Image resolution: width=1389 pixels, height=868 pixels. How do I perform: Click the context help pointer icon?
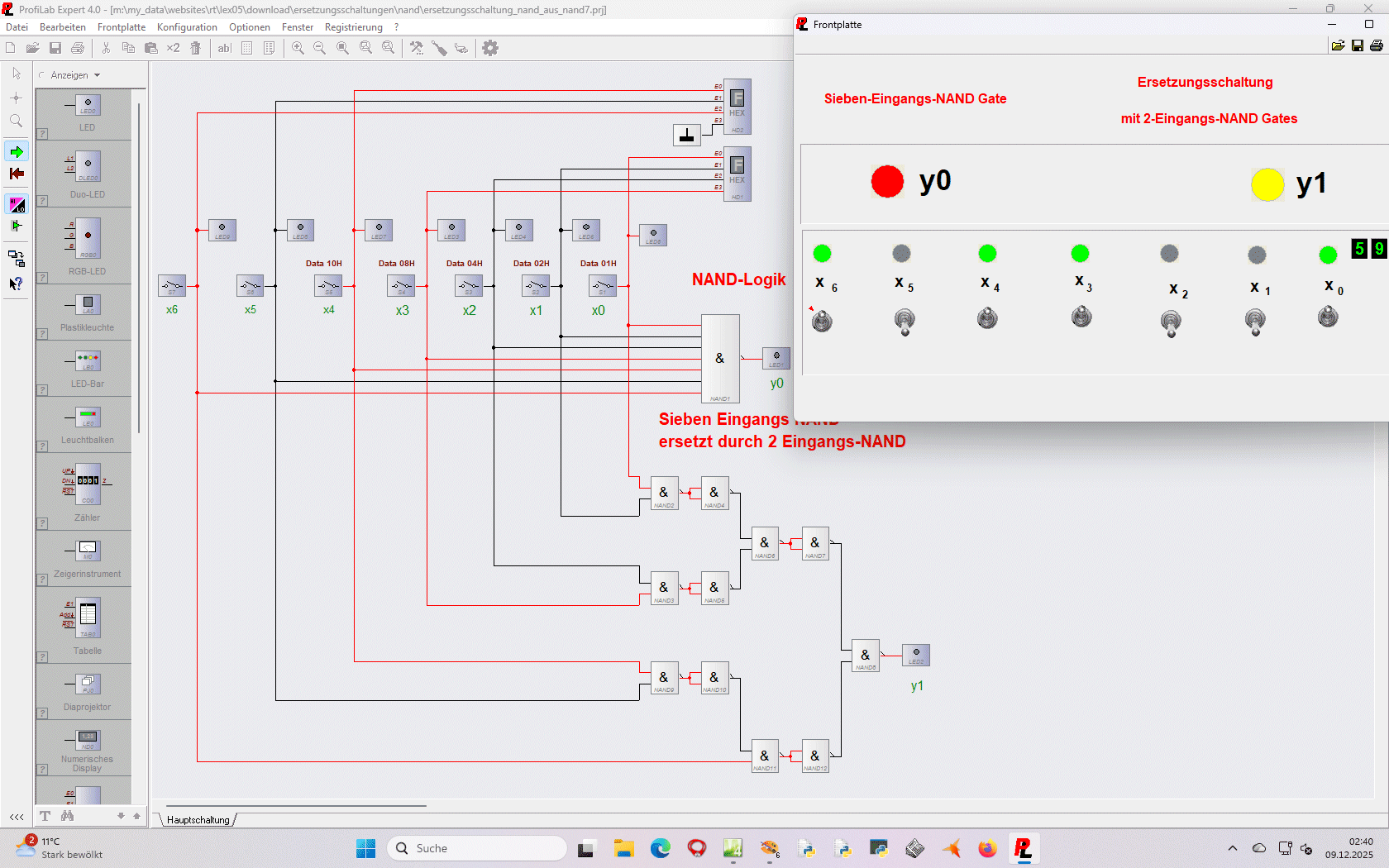coord(17,284)
